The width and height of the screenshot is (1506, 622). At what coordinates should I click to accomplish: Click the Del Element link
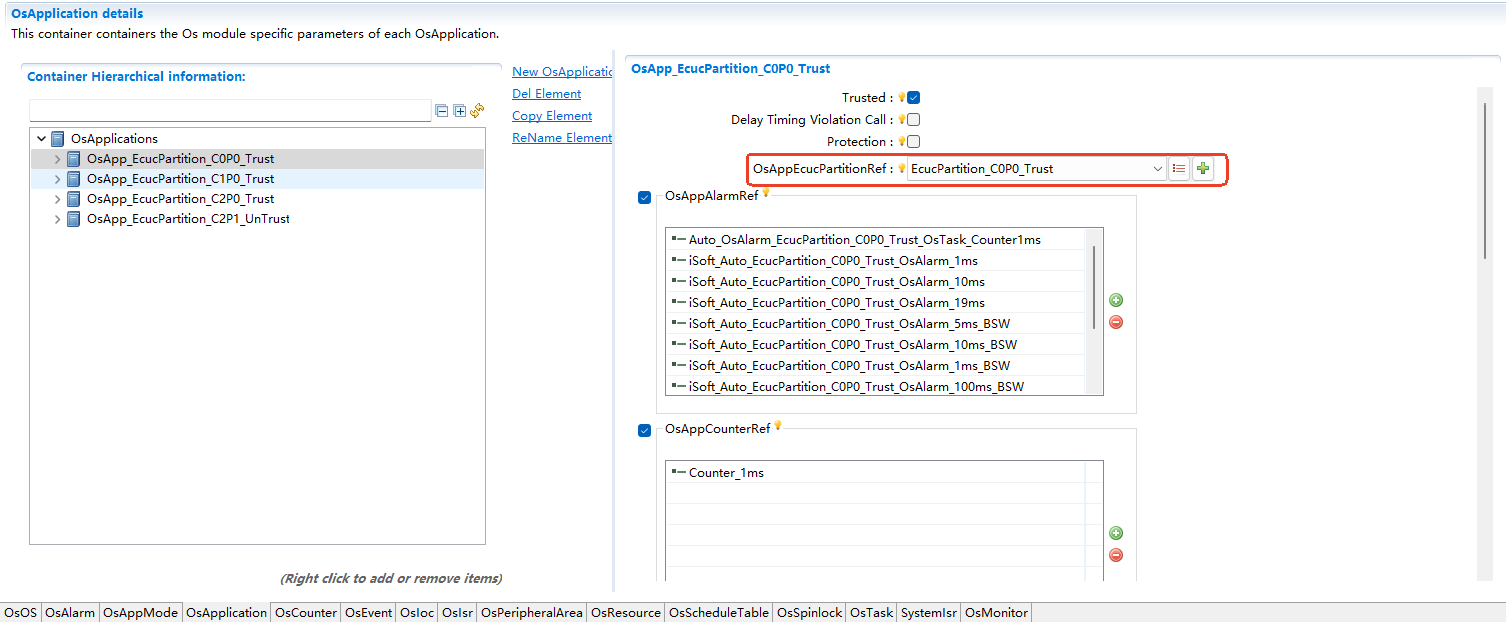546,94
